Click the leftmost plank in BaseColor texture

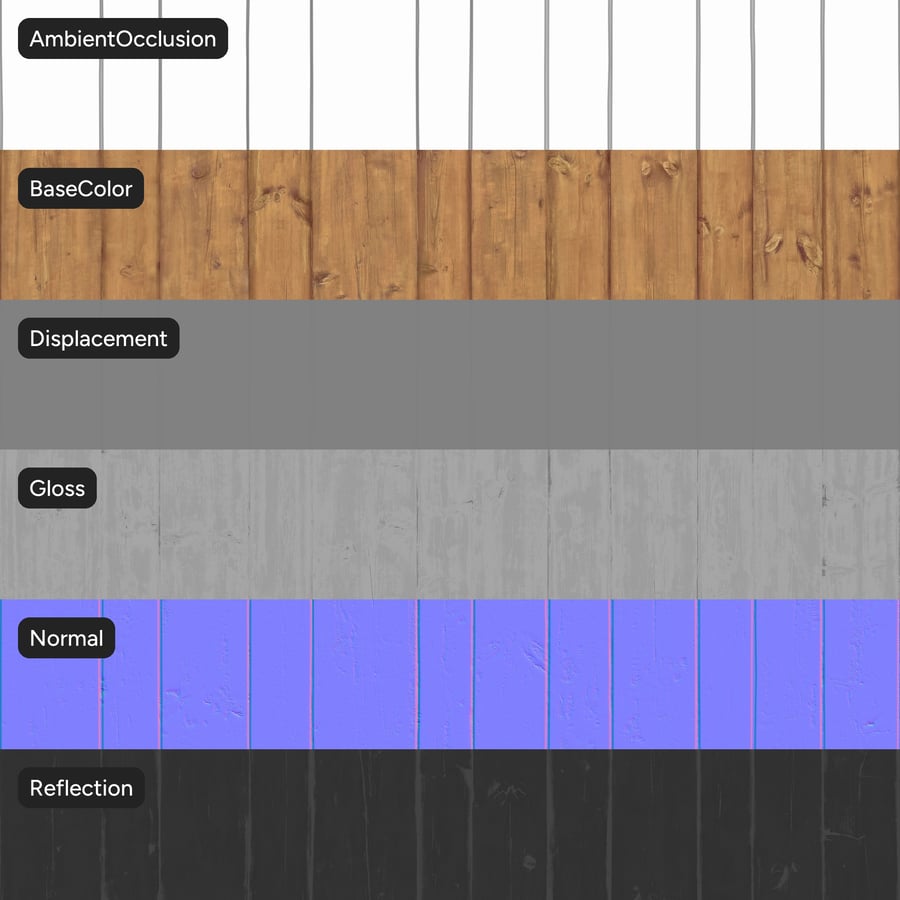click(x=50, y=250)
